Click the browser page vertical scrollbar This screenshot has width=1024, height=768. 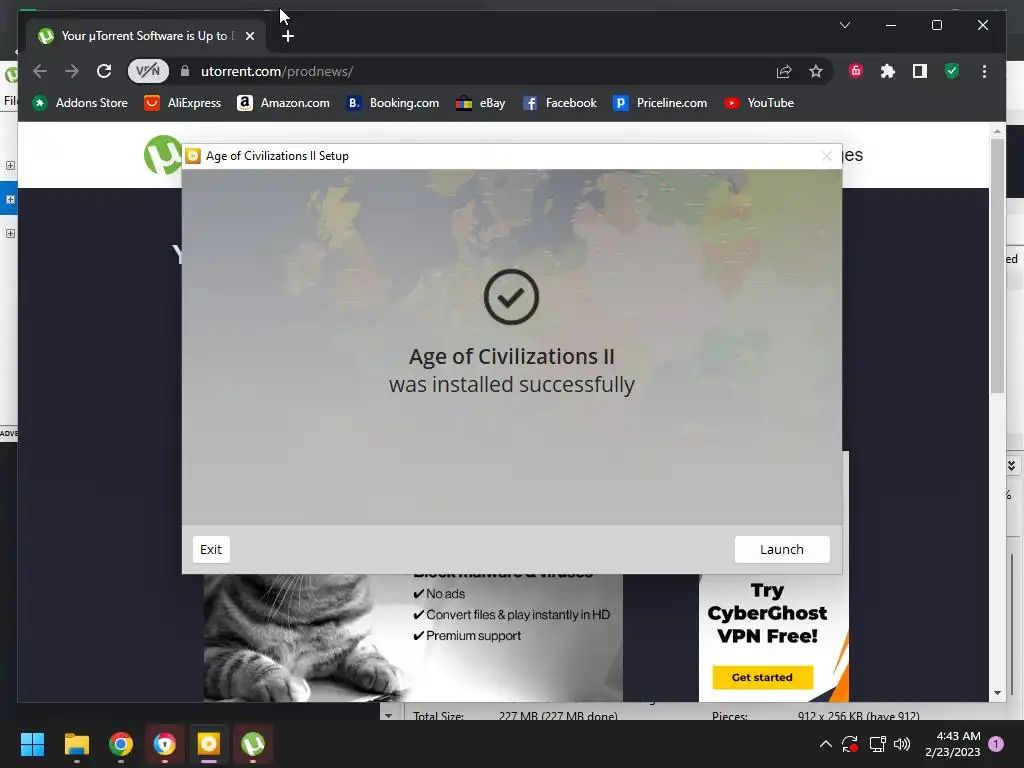[x=997, y=266]
